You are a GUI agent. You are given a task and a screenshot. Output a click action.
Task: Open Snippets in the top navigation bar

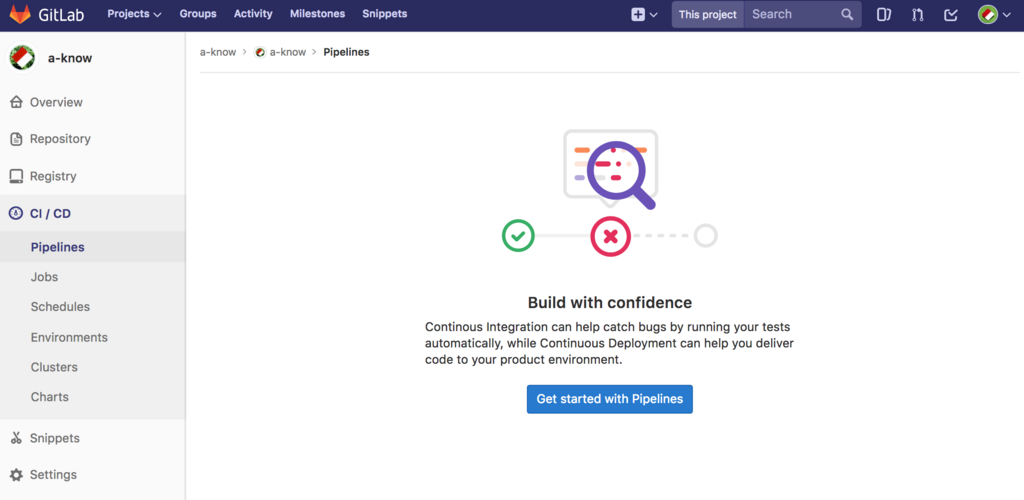pos(385,14)
